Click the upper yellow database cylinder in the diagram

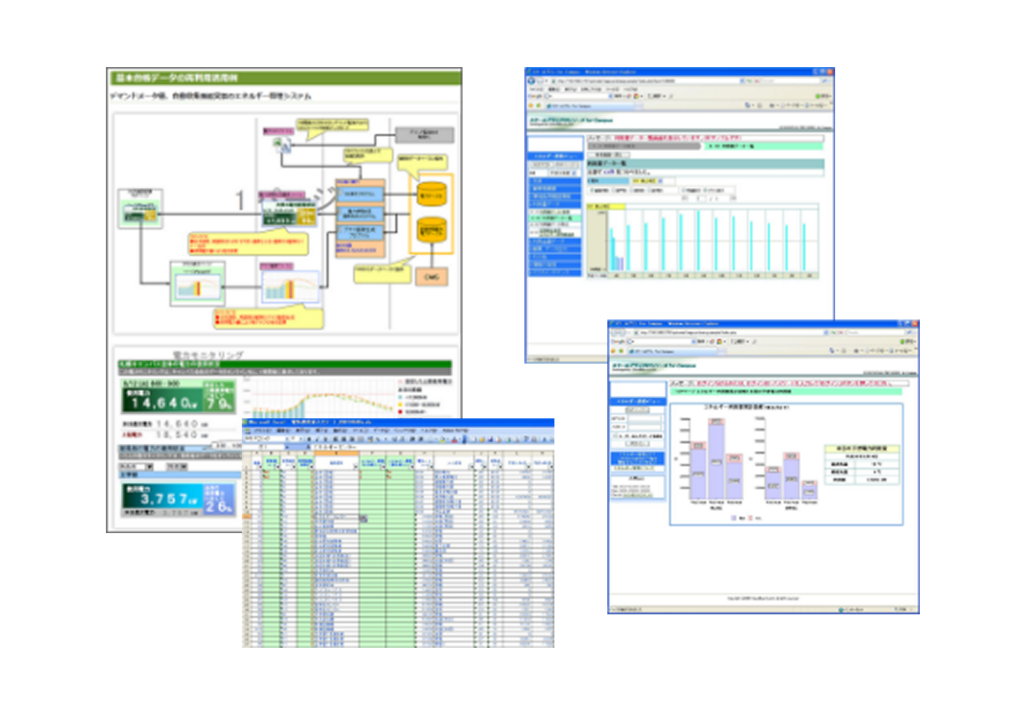pyautogui.click(x=431, y=193)
